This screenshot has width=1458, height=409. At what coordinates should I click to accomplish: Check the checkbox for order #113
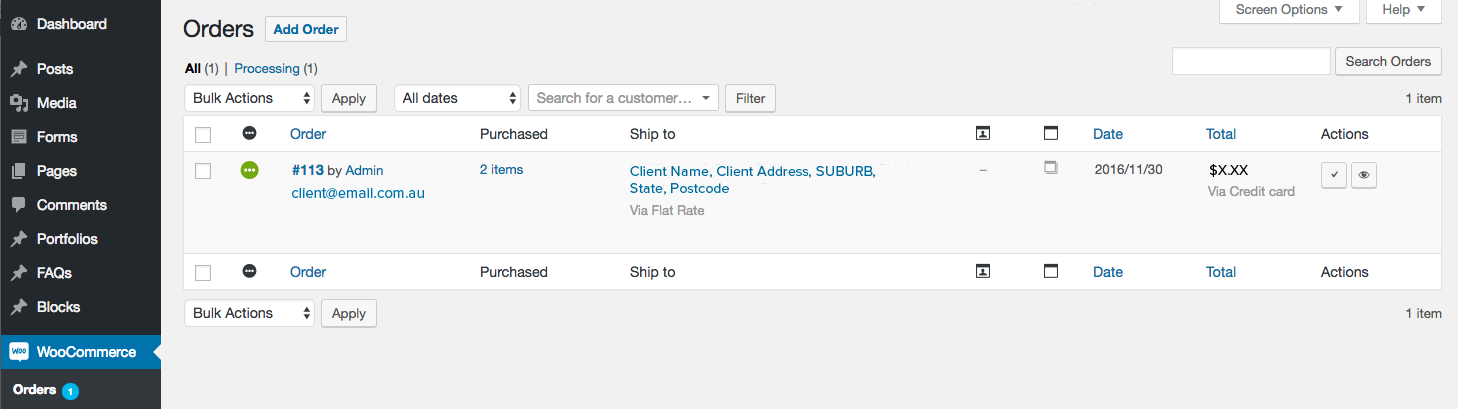point(203,171)
